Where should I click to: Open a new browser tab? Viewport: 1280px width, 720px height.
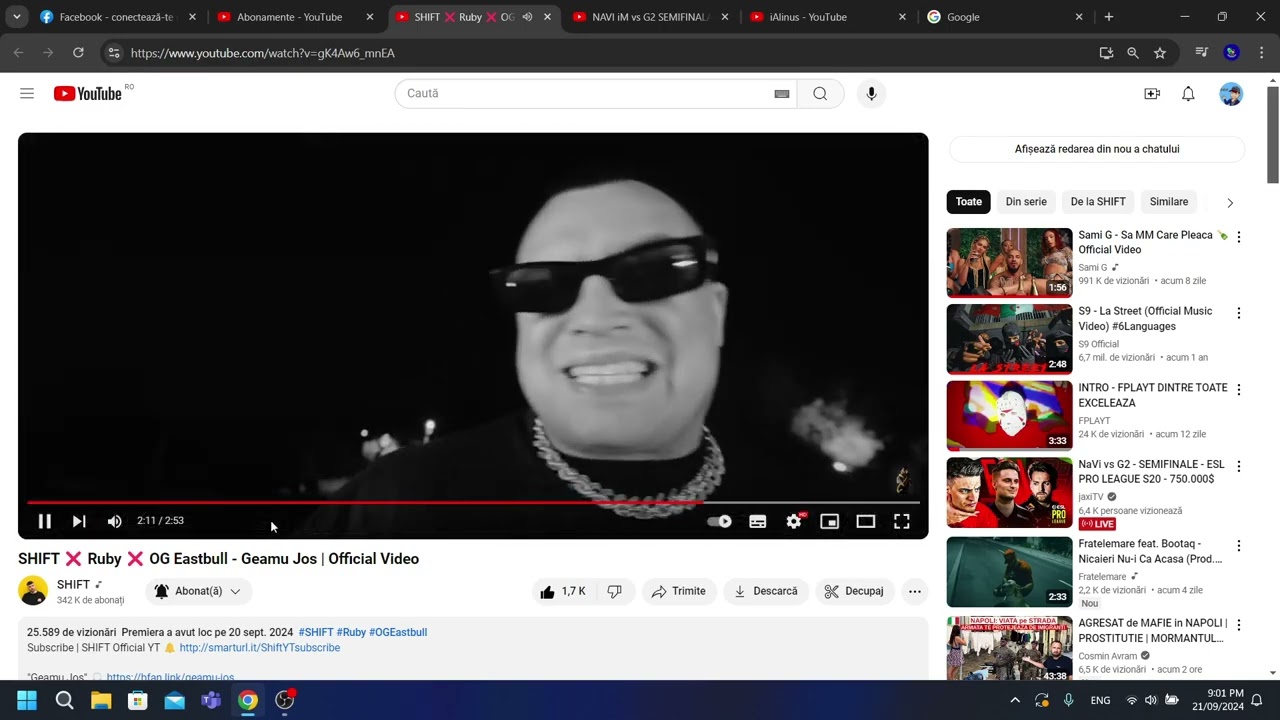(x=1108, y=17)
